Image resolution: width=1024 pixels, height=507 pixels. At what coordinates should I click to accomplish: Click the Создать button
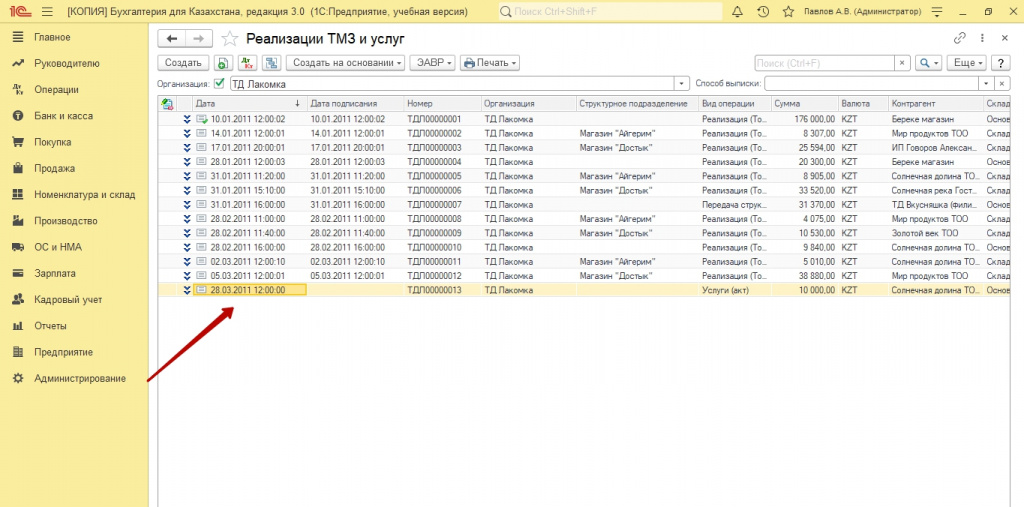click(183, 63)
